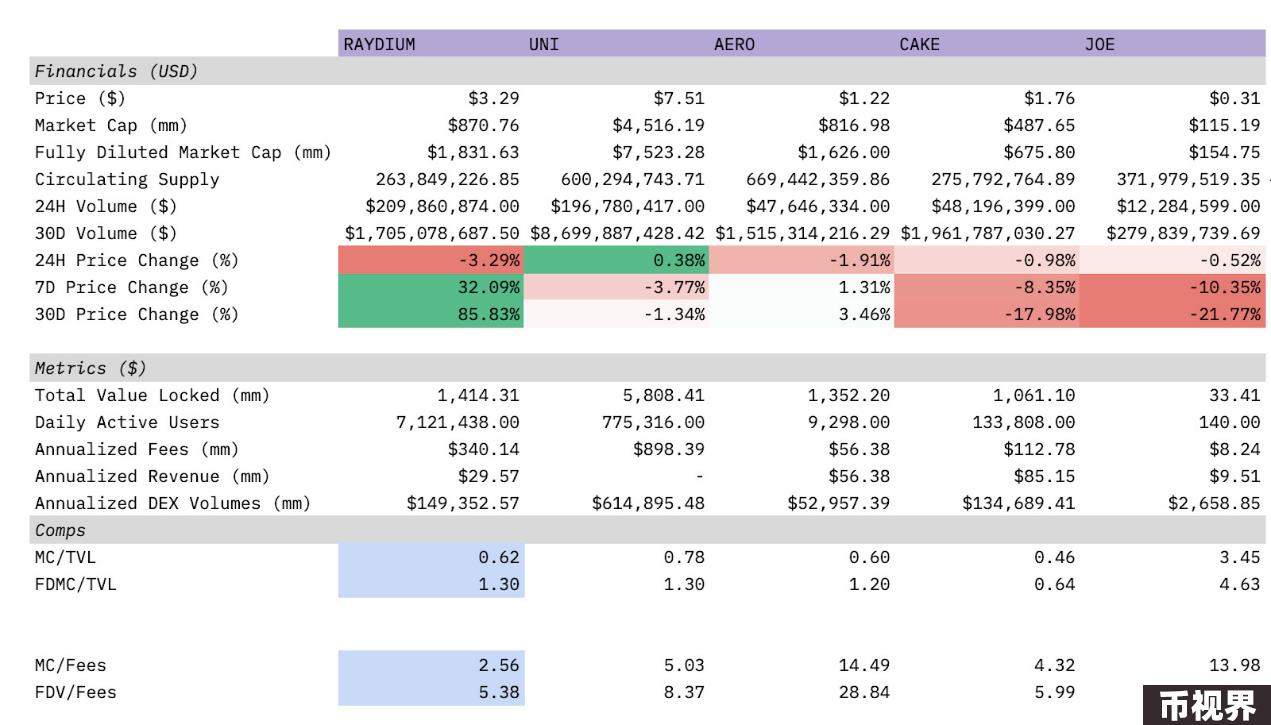1271x725 pixels.
Task: Select AERO's fully diluted cap $1,626.00
Action: point(844,152)
